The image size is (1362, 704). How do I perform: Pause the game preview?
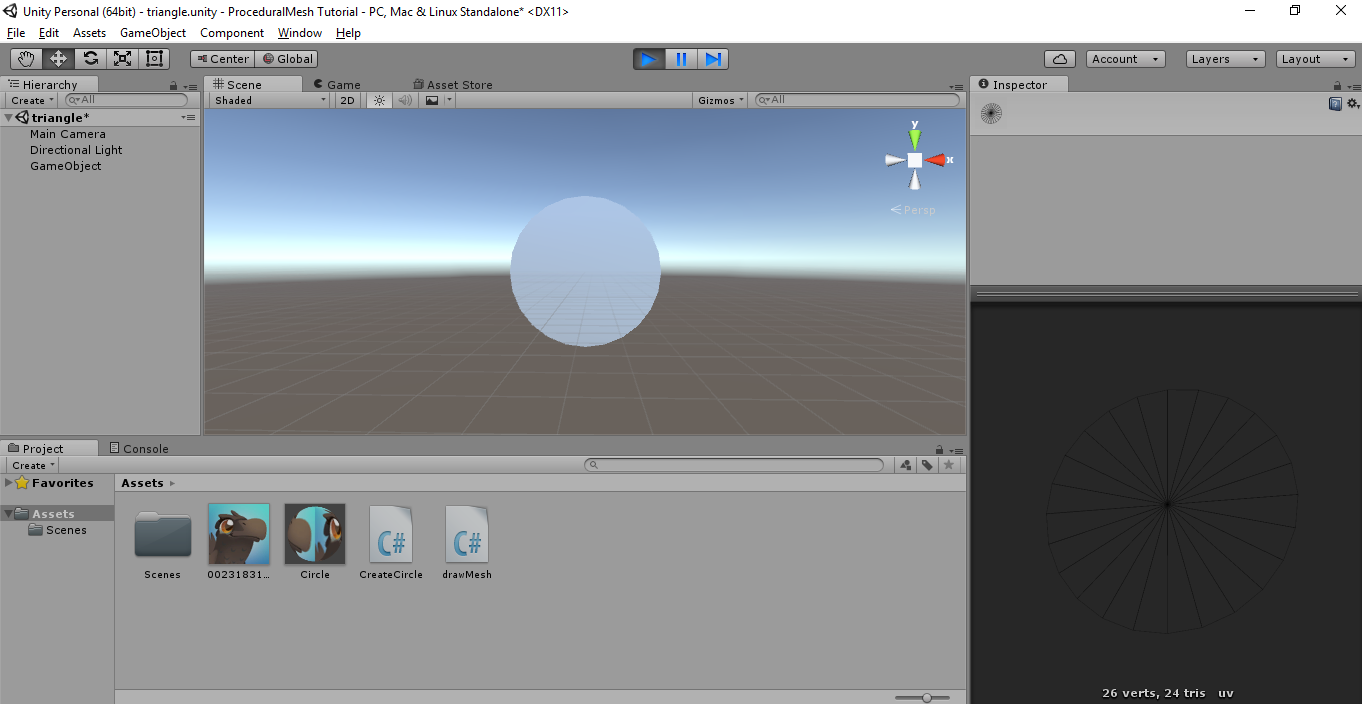[x=681, y=59]
